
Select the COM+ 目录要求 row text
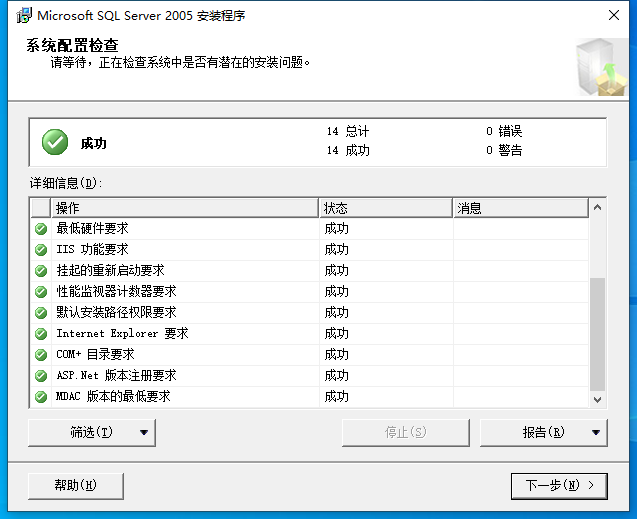click(x=95, y=355)
